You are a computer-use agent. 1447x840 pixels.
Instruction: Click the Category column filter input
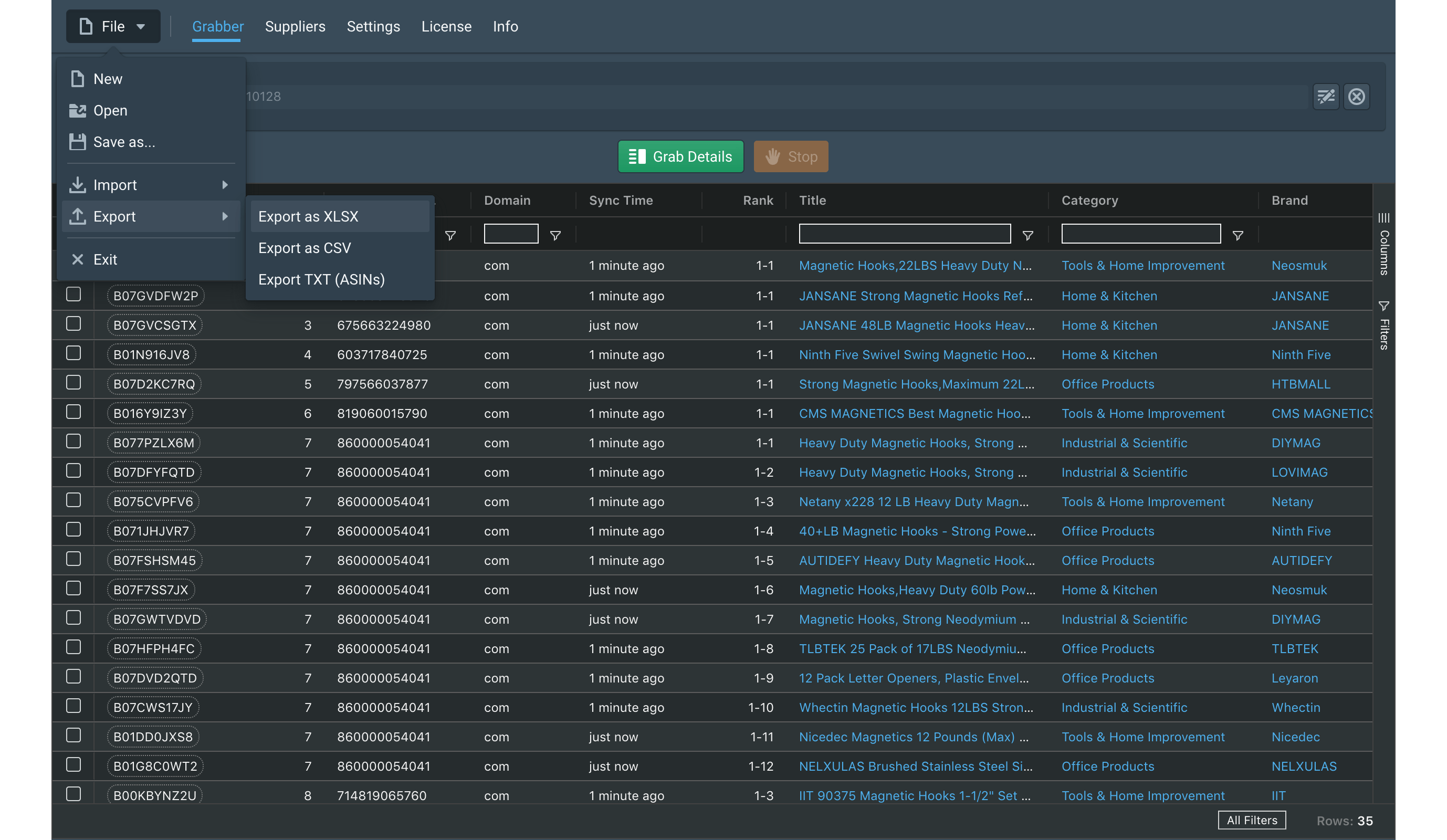click(x=1141, y=234)
